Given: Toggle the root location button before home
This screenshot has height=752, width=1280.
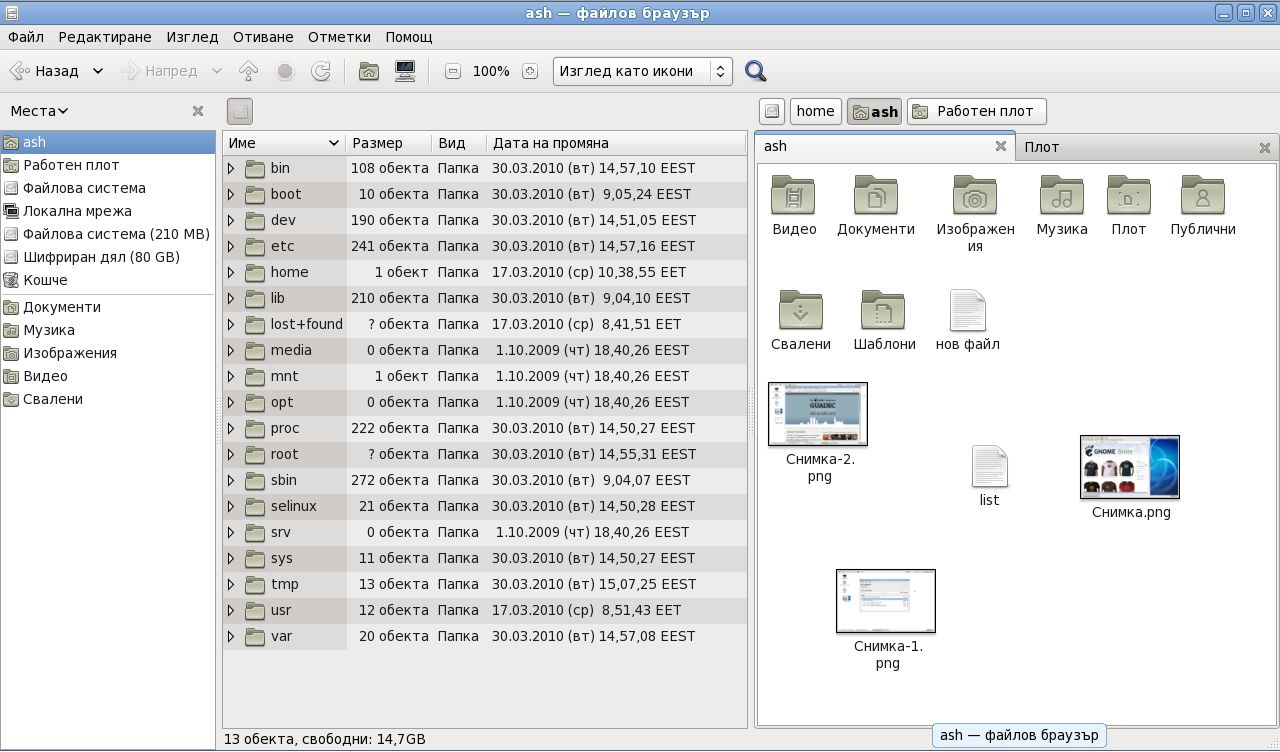Looking at the screenshot, I should 771,111.
